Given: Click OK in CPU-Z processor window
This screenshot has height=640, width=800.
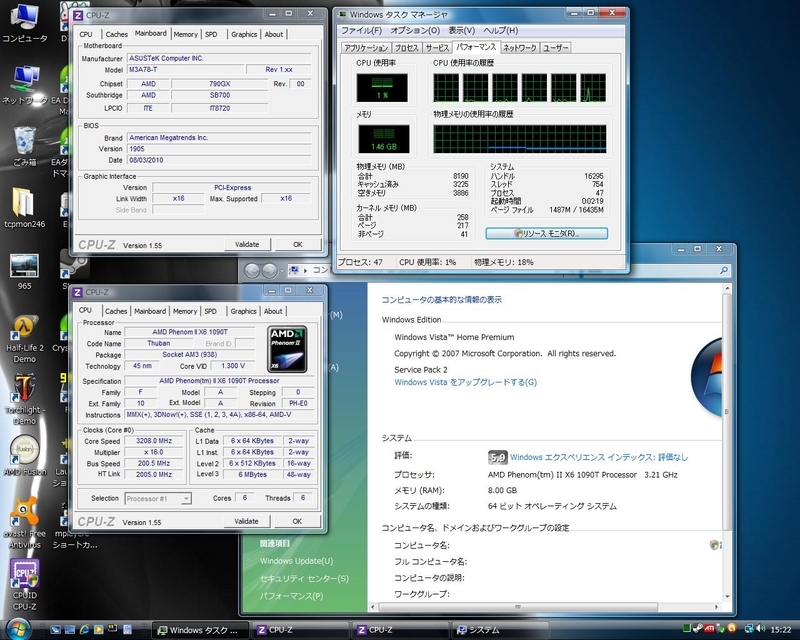Looking at the screenshot, I should tap(297, 522).
